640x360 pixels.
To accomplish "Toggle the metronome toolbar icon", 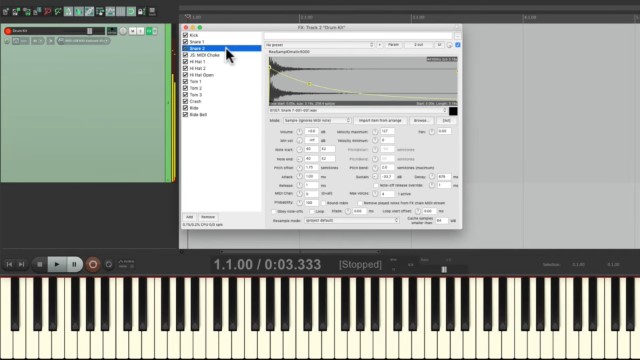I will 68,11.
